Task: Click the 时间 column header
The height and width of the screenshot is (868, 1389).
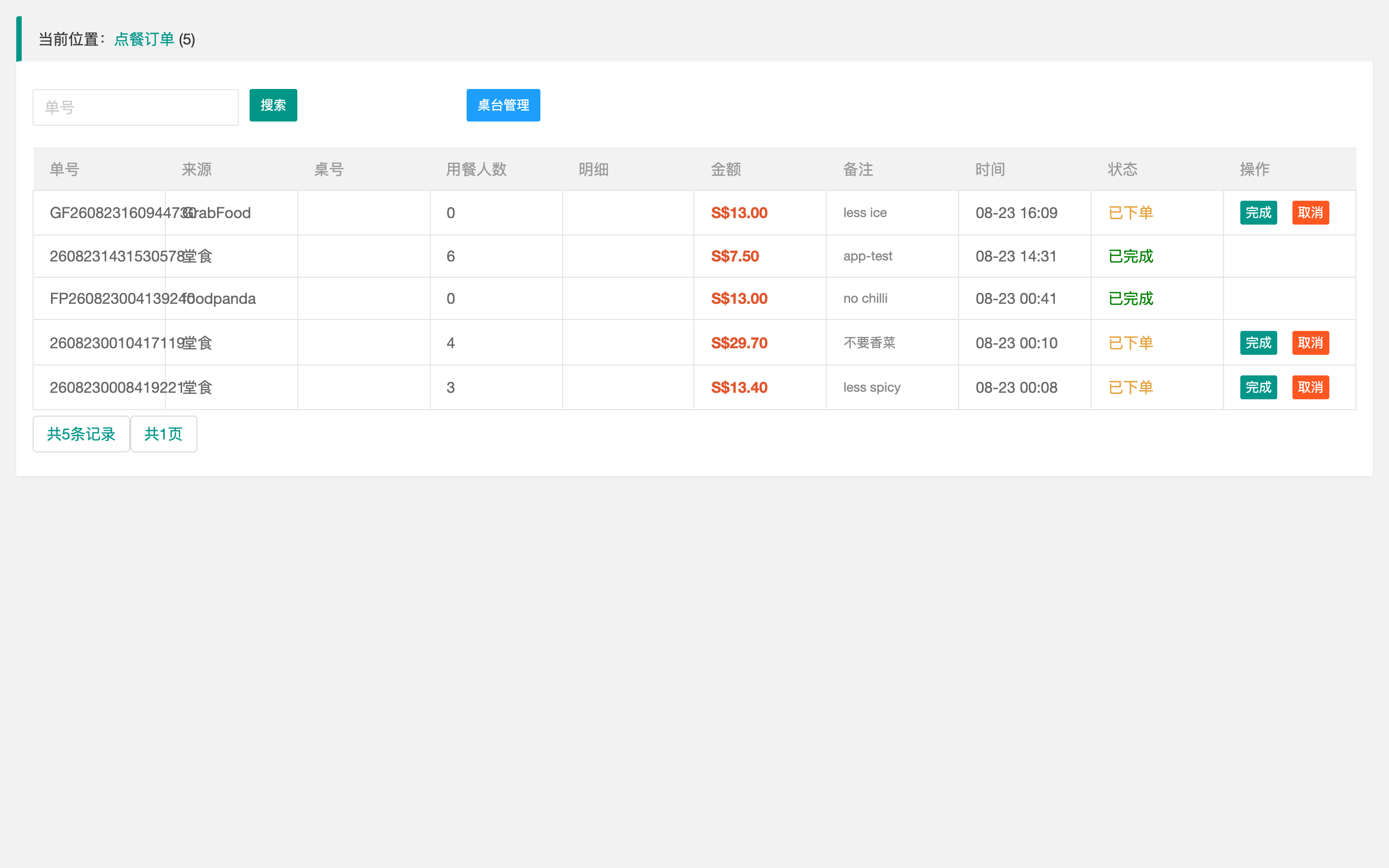Action: pos(991,169)
